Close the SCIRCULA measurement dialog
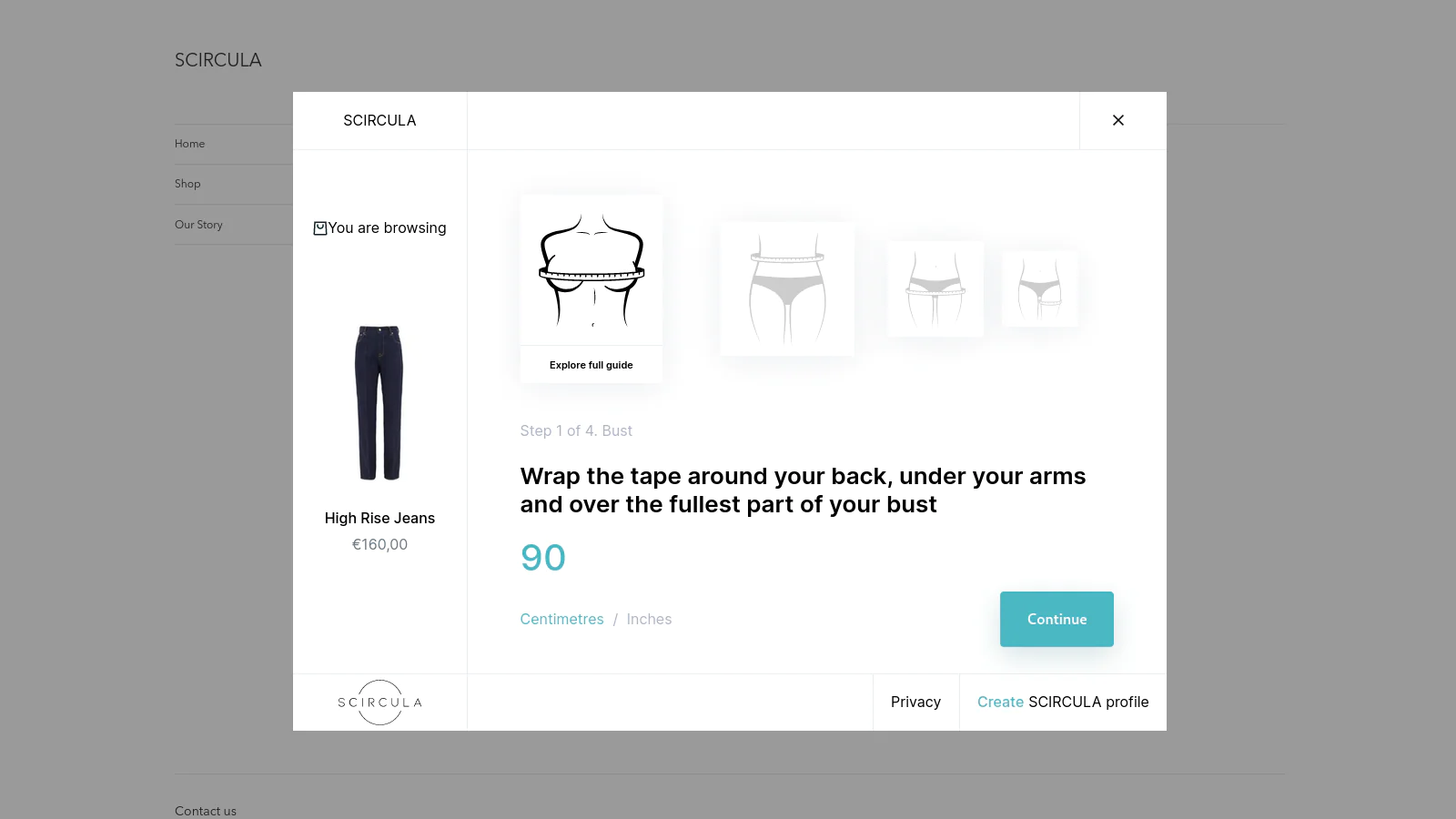The image size is (1456, 819). [x=1118, y=120]
